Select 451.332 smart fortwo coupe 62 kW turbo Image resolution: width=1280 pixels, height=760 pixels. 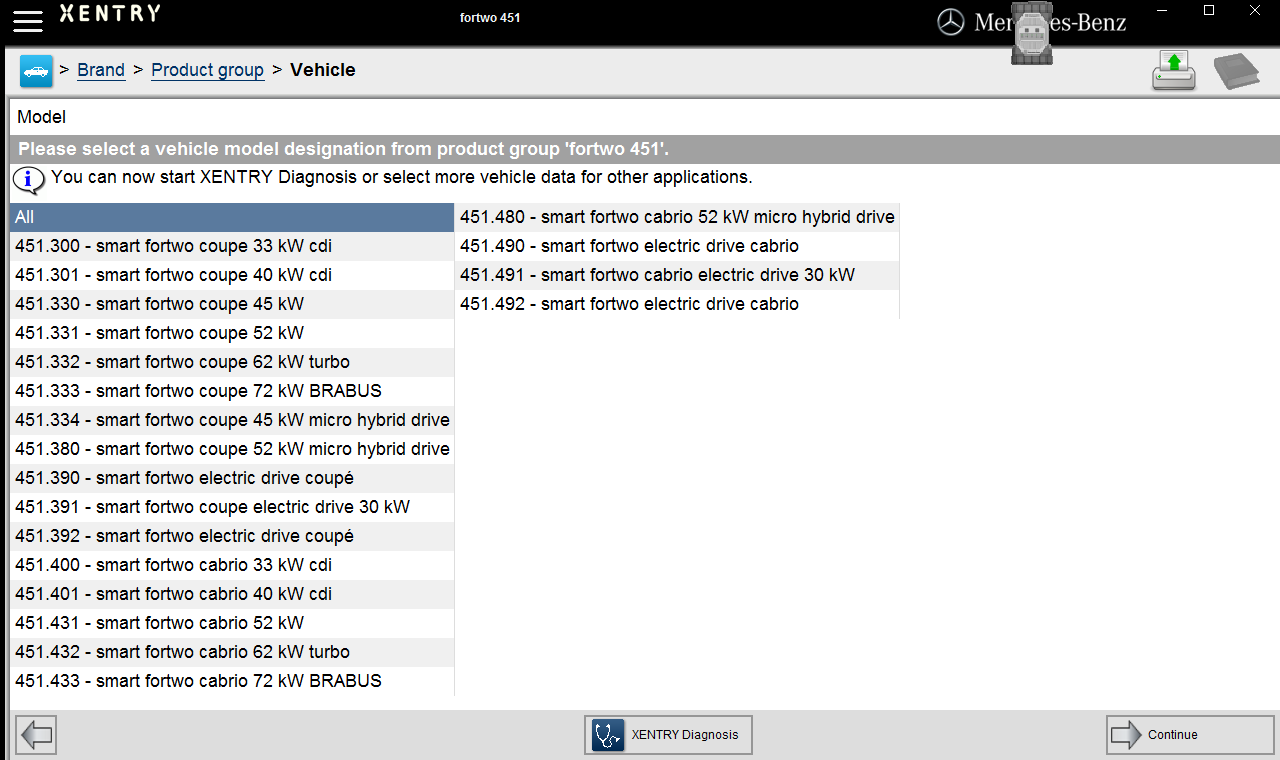coord(232,362)
